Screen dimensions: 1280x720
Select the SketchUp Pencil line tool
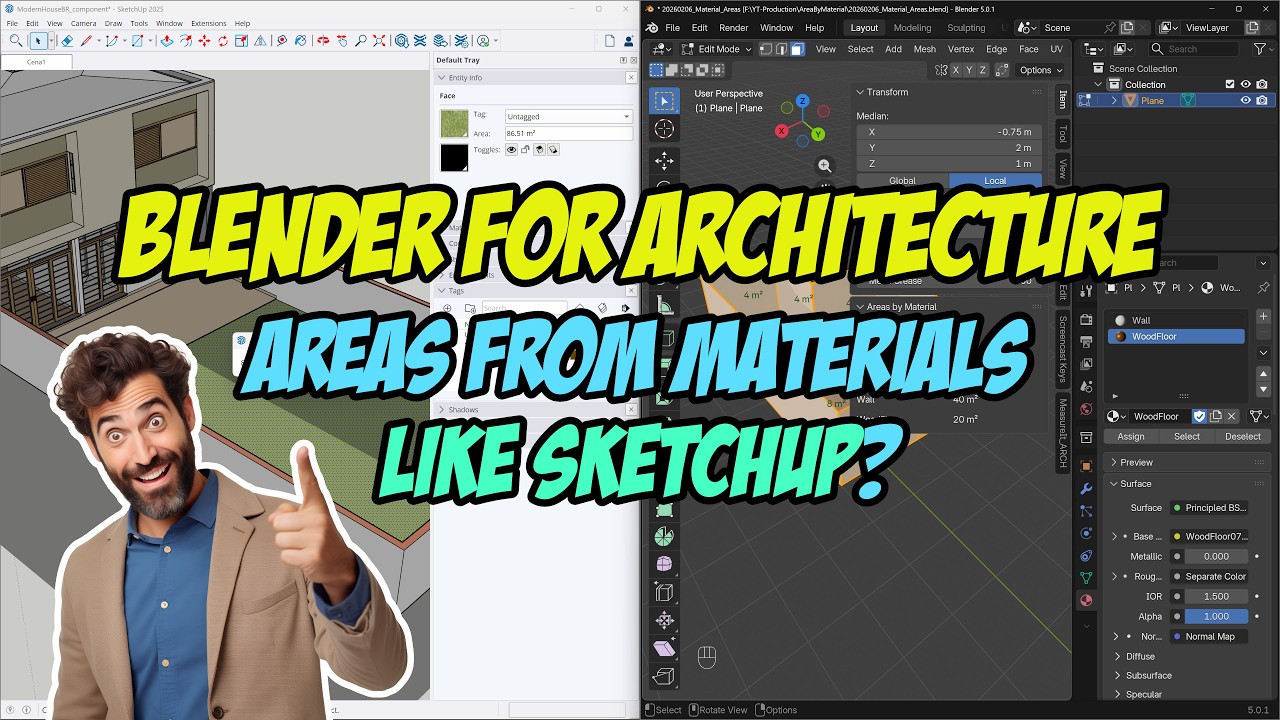(x=86, y=41)
